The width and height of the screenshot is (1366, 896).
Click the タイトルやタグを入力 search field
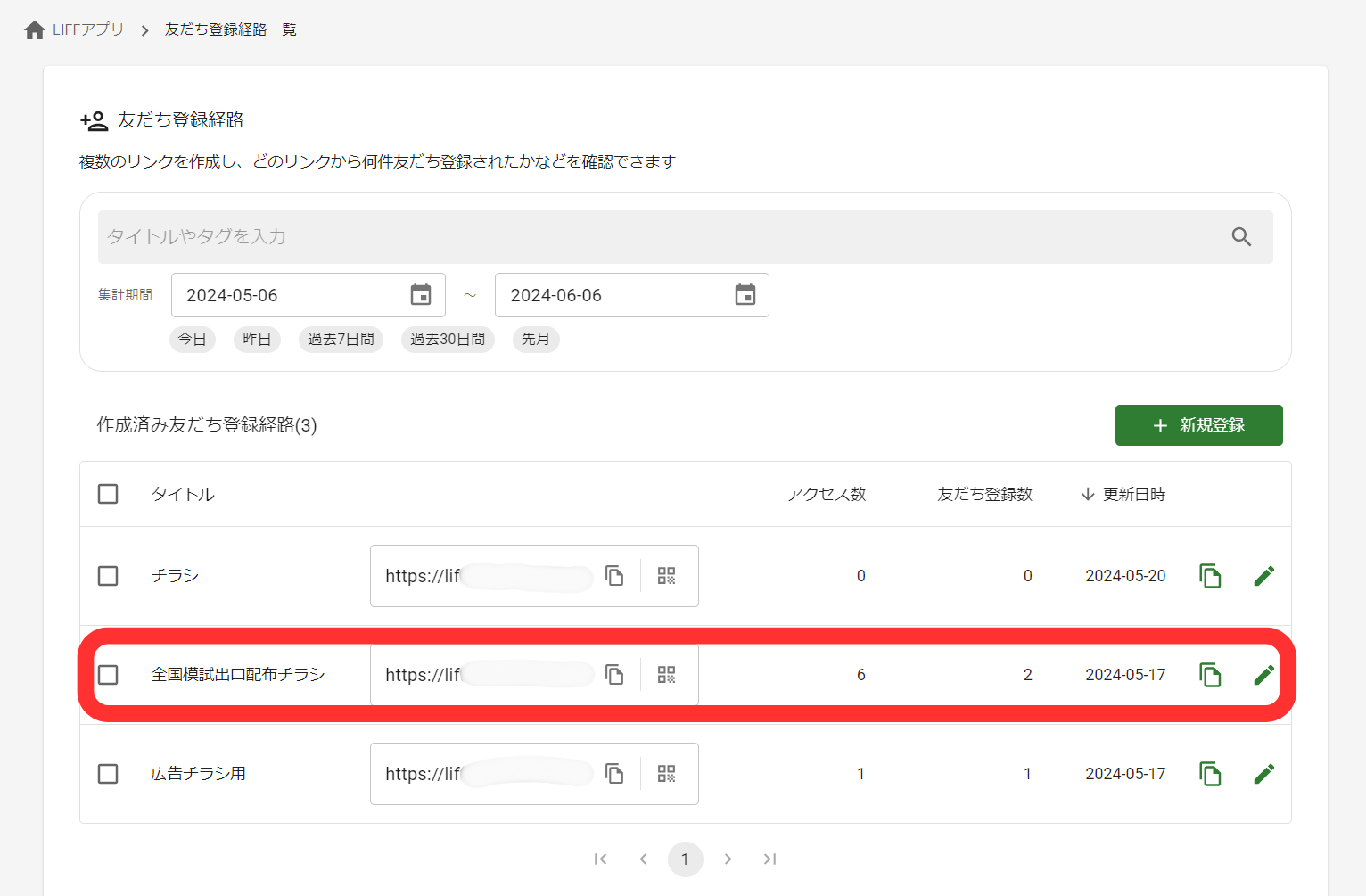624,237
